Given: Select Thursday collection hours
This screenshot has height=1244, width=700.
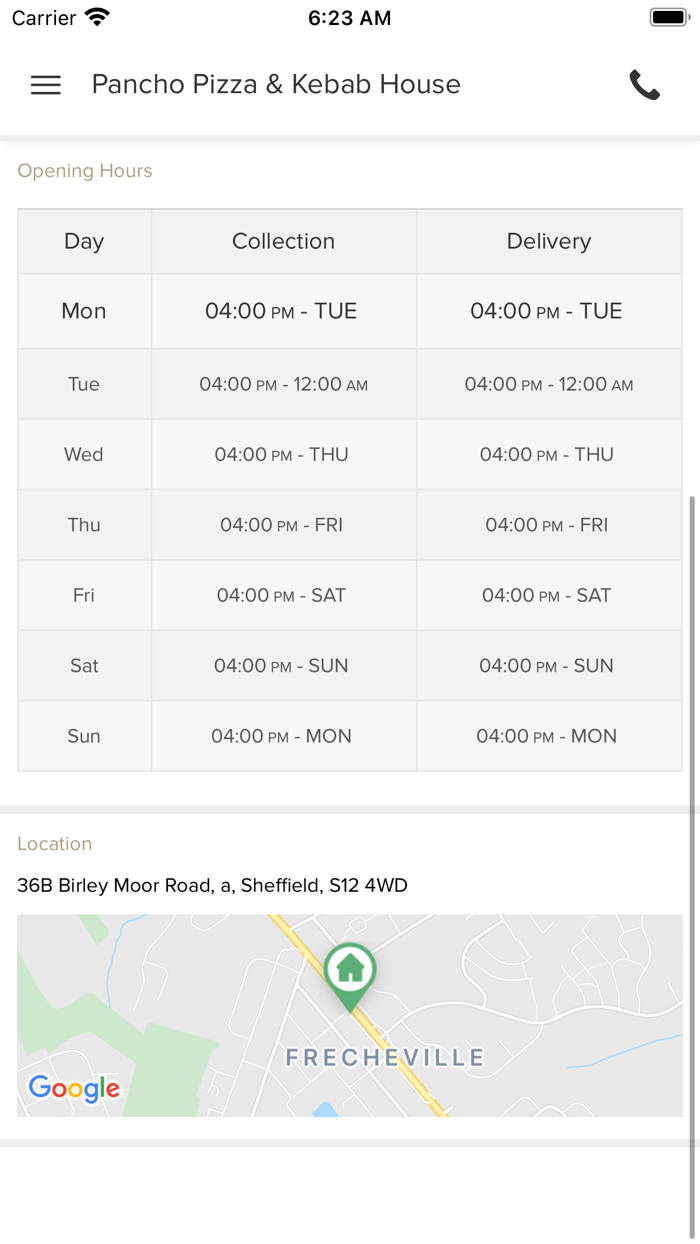Looking at the screenshot, I should coord(281,525).
